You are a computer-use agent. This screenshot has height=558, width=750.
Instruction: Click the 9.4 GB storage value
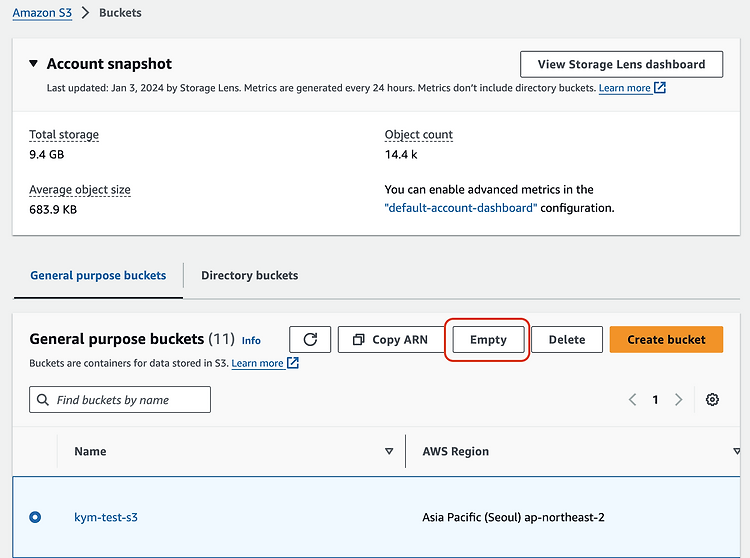click(46, 154)
